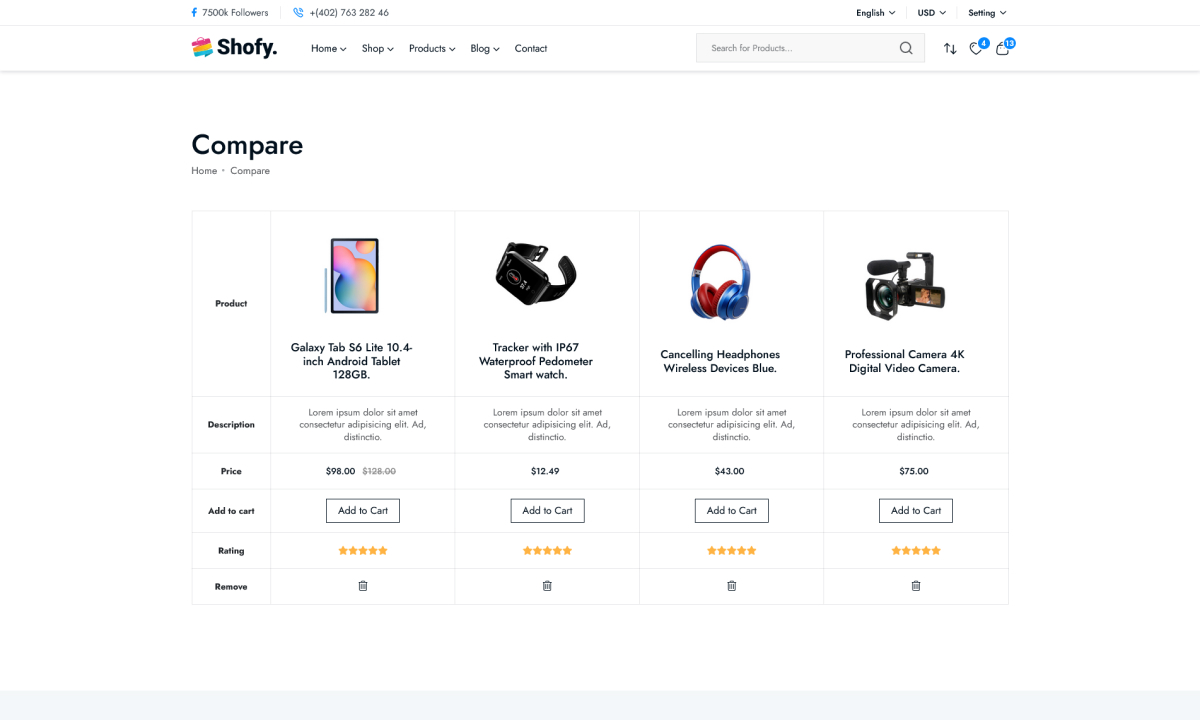Open the Blog menu
1200x720 pixels.
(484, 48)
